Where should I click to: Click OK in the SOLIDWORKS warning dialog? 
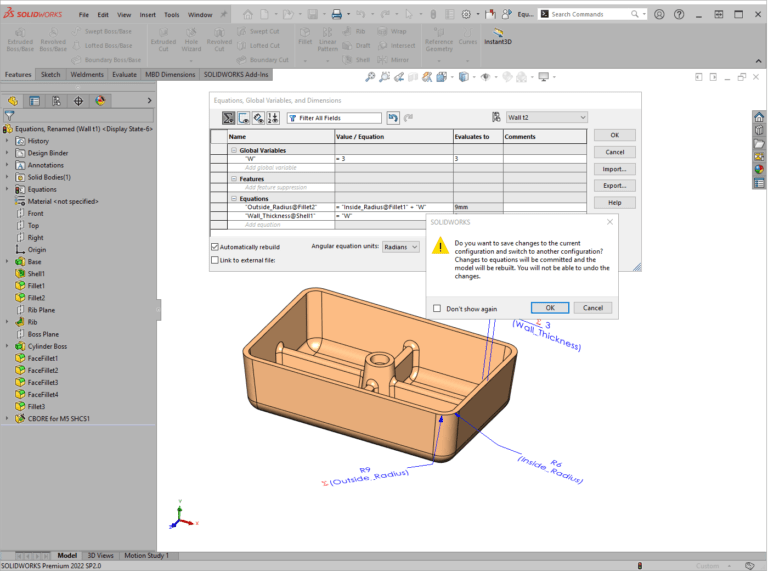549,308
